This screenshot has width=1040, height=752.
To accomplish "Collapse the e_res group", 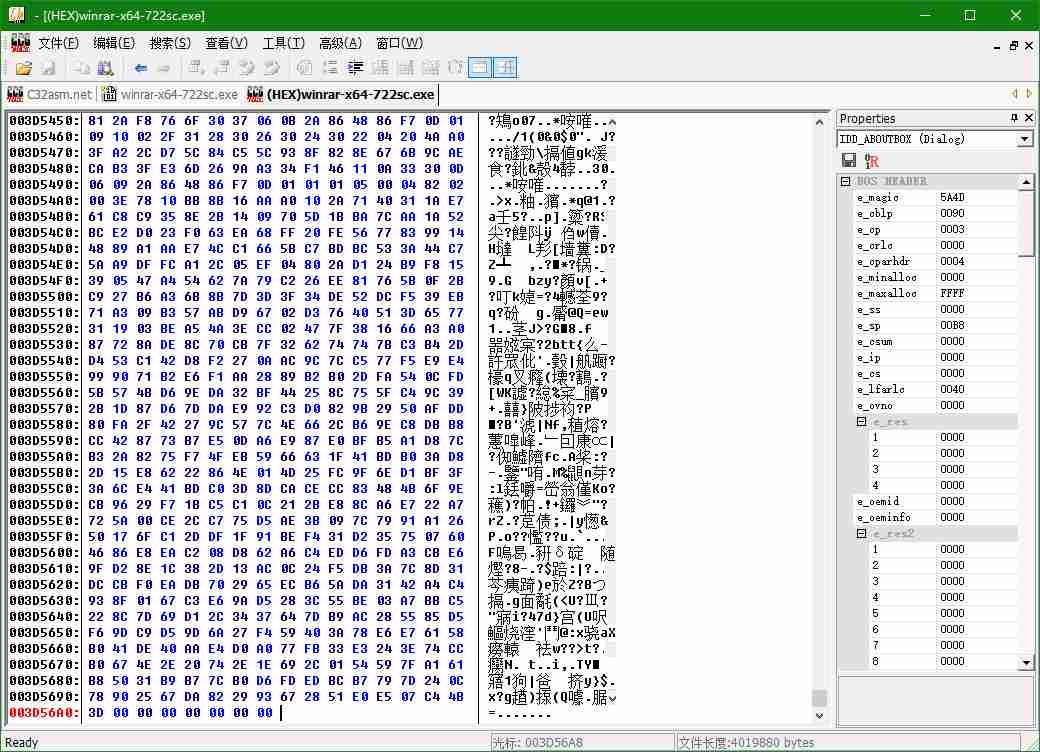I will 861,422.
